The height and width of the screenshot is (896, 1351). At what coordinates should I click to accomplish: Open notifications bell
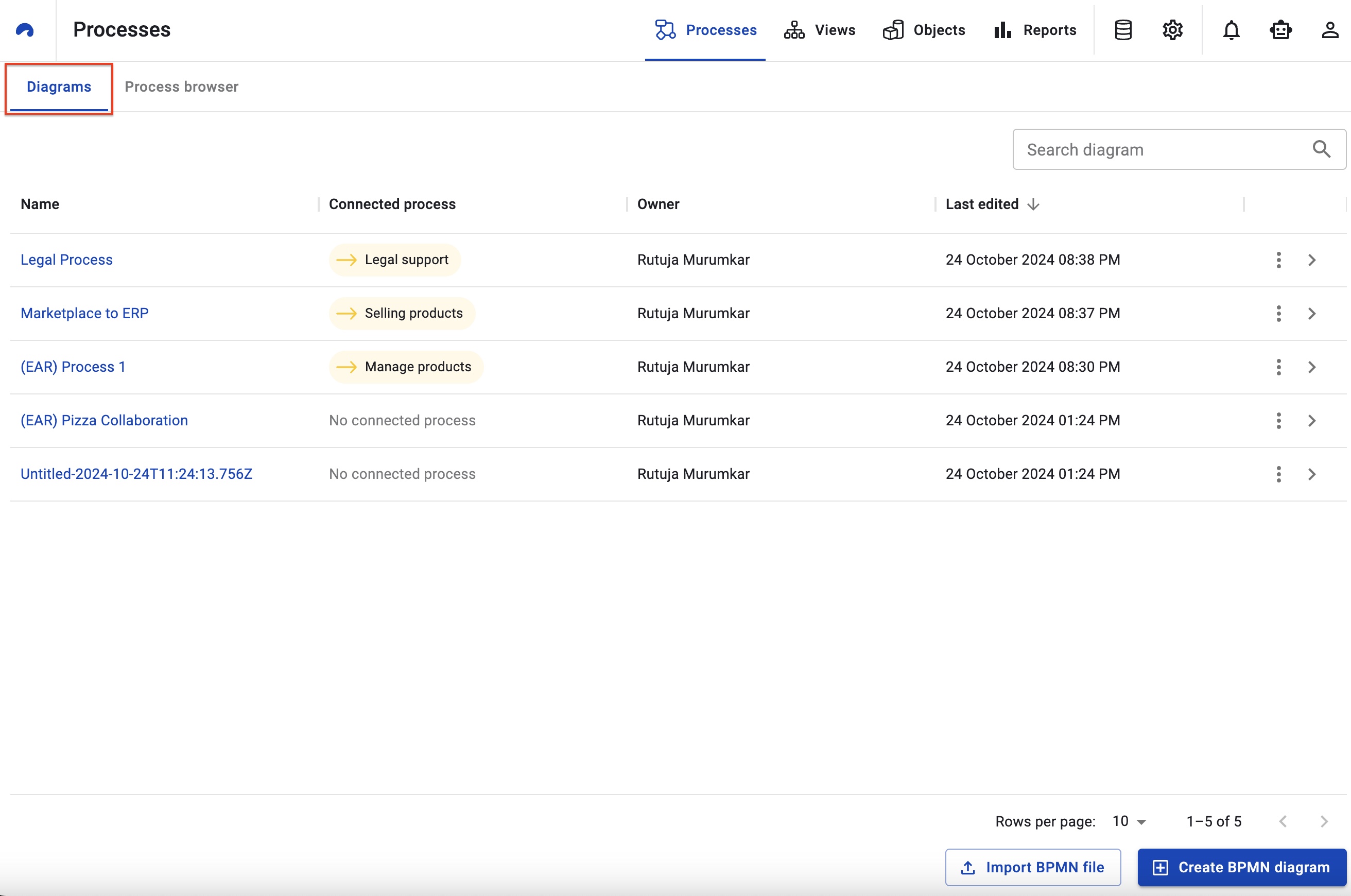pos(1231,30)
